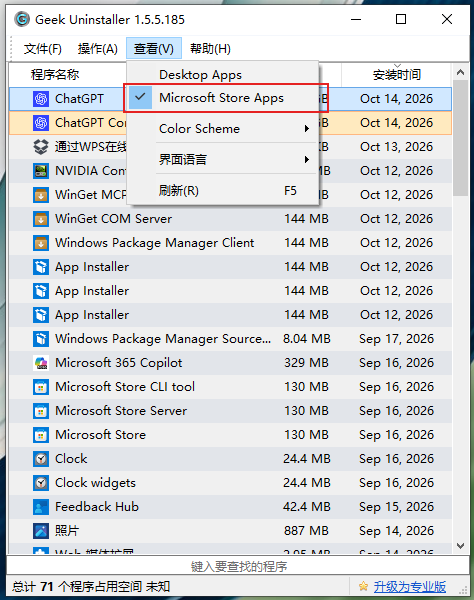Click the WinGet COM Server icon
The image size is (474, 600).
tap(41, 219)
